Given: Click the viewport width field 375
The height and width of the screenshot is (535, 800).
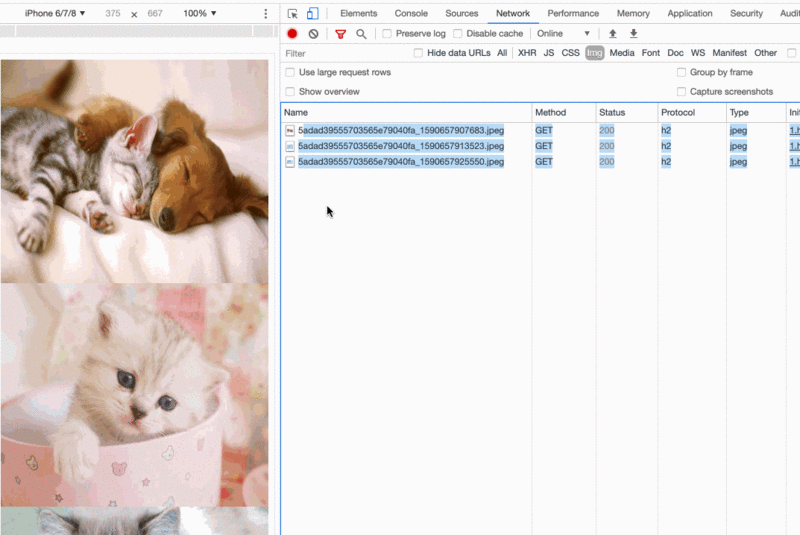Looking at the screenshot, I should point(113,13).
